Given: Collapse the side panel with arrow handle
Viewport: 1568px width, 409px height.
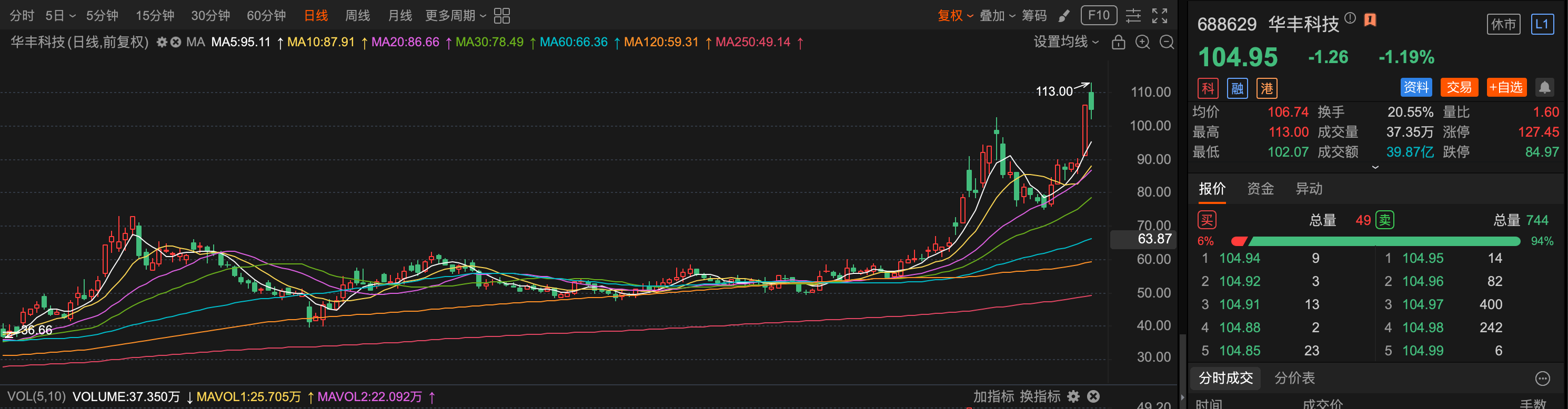Looking at the screenshot, I should point(1183,397).
